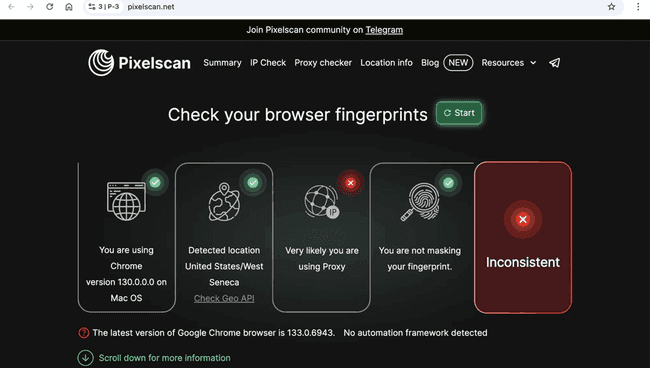Open the Summary nav item
650x368 pixels.
[x=222, y=63]
